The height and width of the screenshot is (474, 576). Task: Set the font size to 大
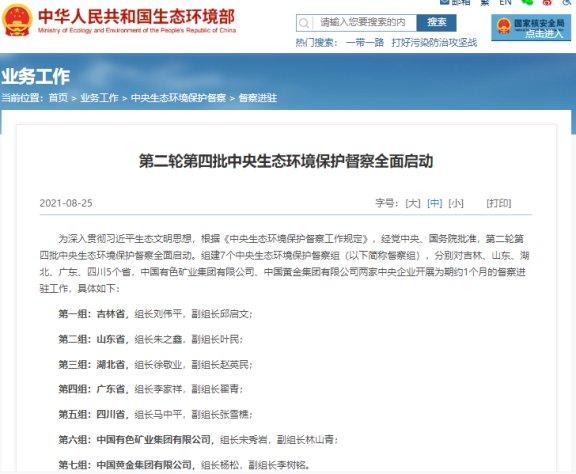click(413, 203)
